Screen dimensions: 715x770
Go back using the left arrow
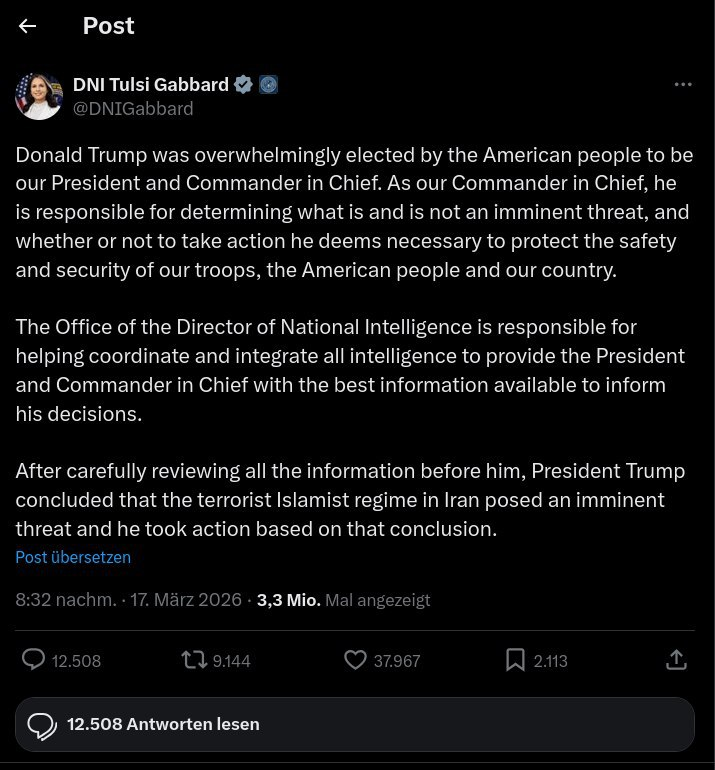point(27,27)
